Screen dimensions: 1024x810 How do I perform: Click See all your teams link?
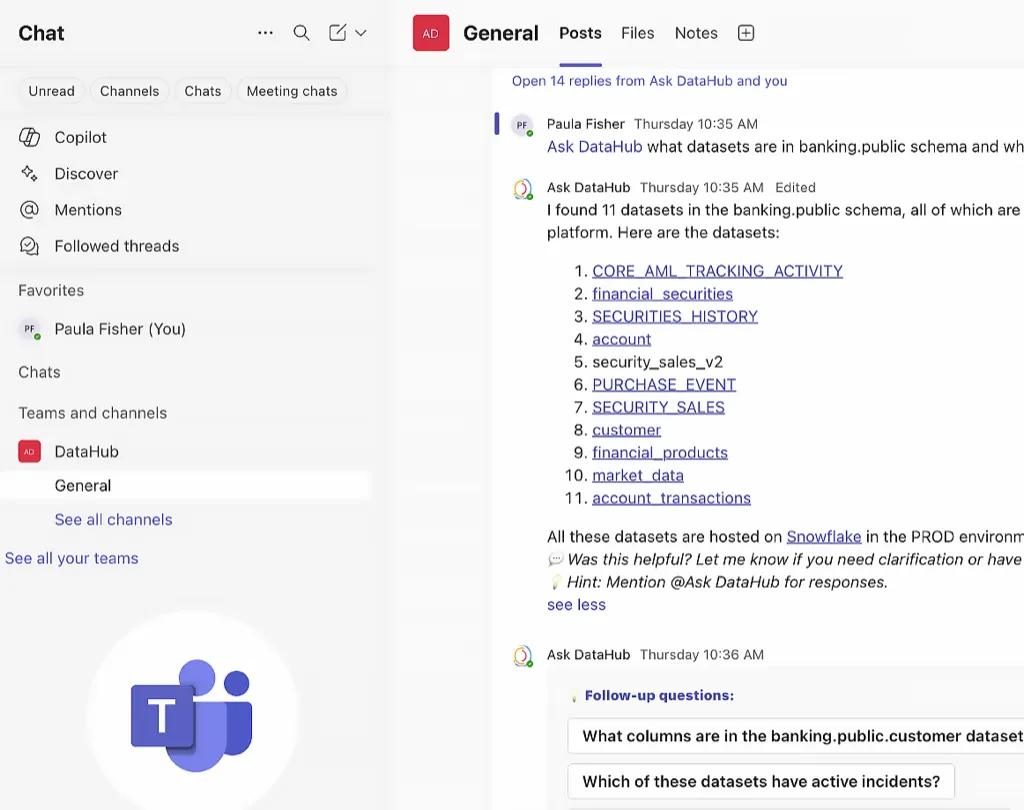[72, 559]
